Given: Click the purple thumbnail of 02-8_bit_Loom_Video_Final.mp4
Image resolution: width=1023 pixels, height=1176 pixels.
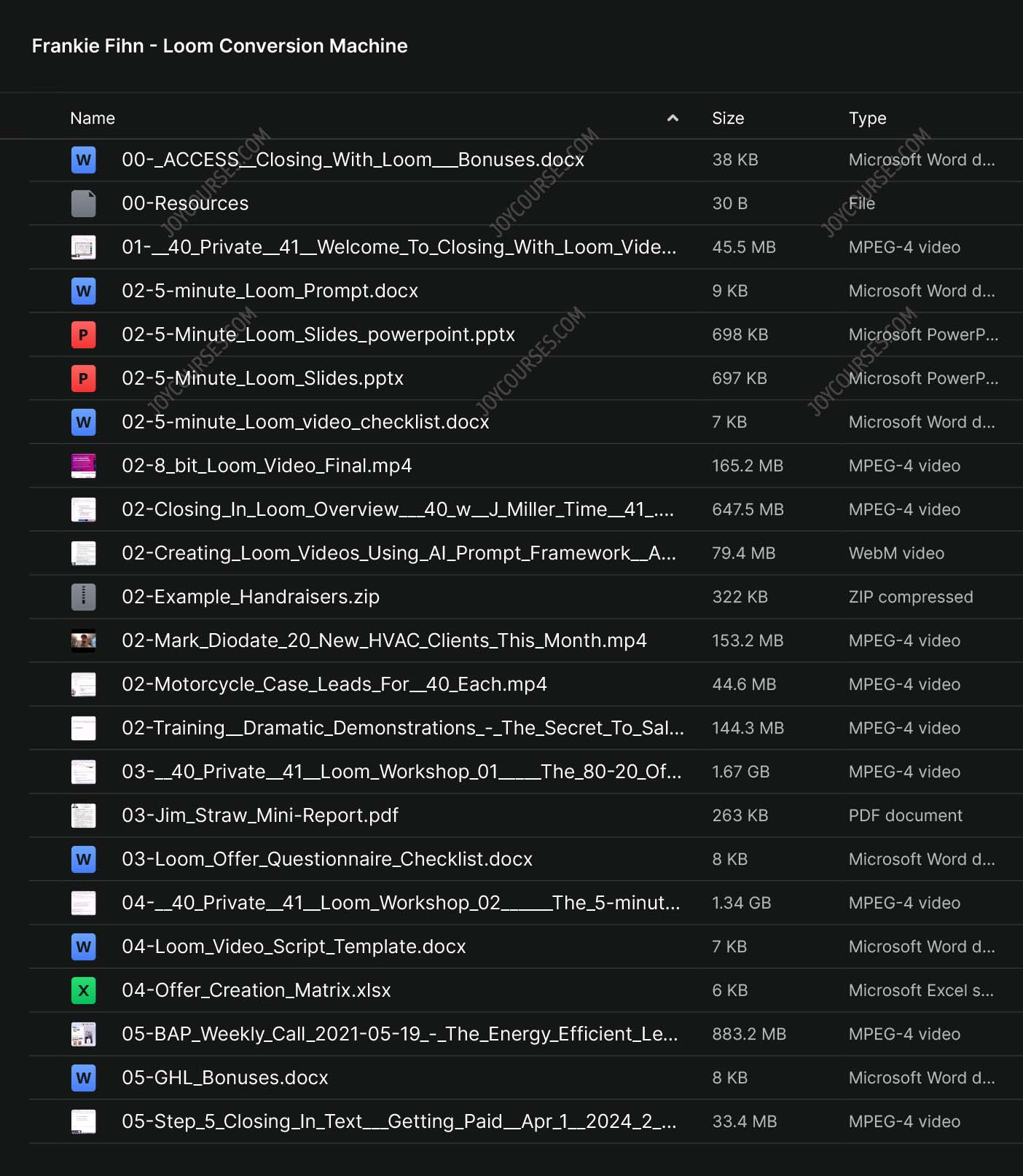Looking at the screenshot, I should pyautogui.click(x=83, y=466).
